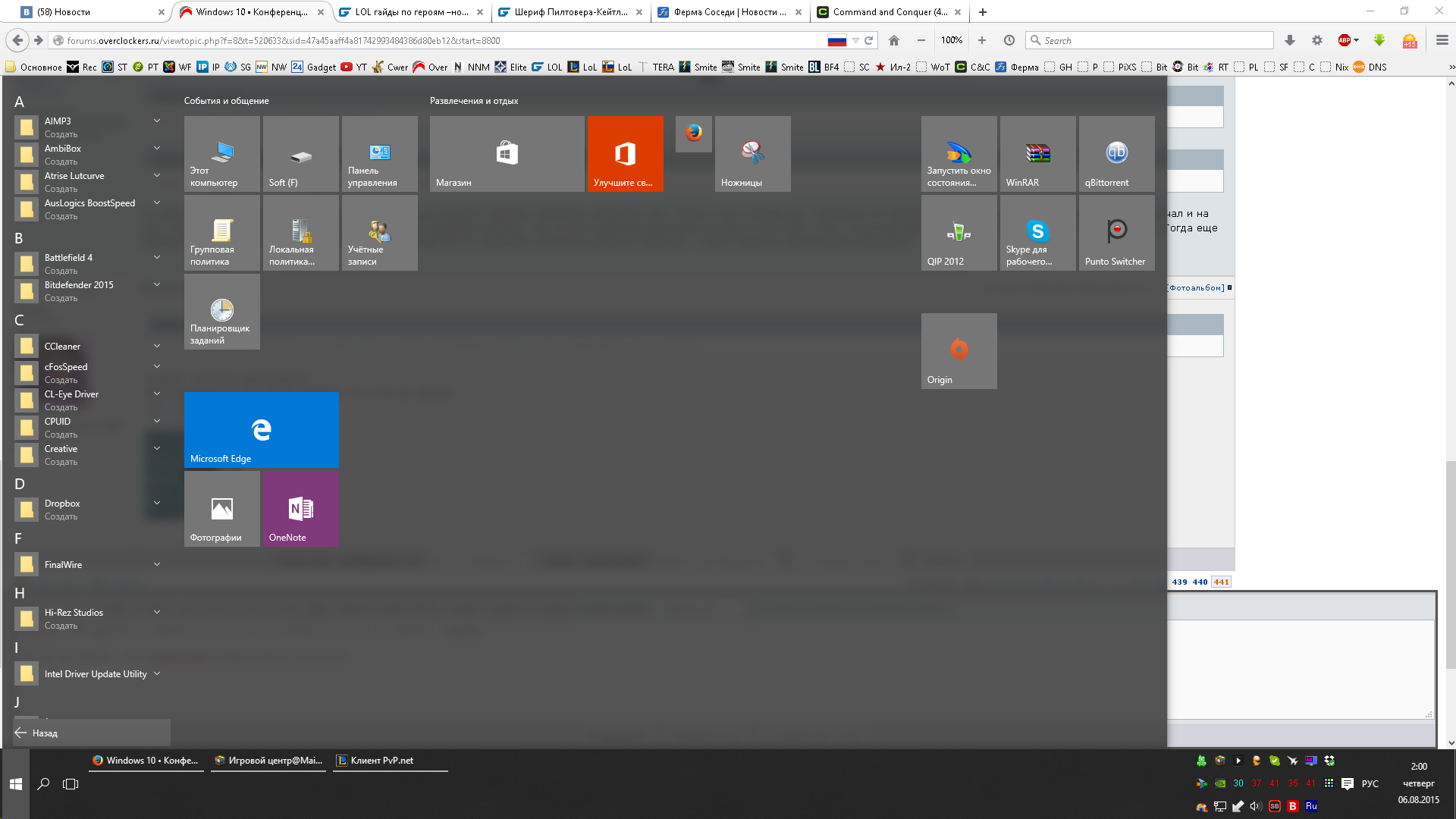
Task: Launch the Skype tile
Action: [x=1037, y=233]
